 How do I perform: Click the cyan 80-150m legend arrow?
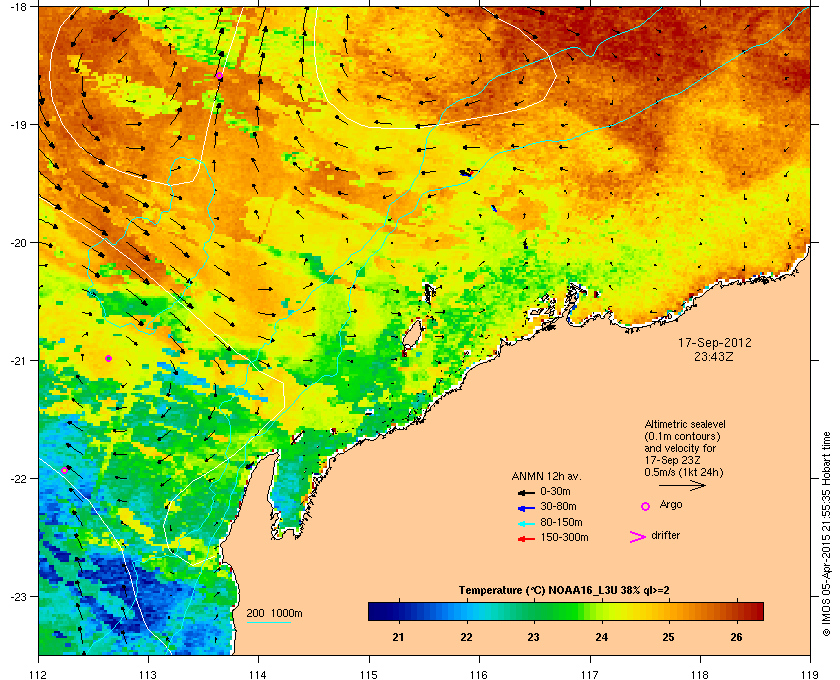pyautogui.click(x=526, y=523)
